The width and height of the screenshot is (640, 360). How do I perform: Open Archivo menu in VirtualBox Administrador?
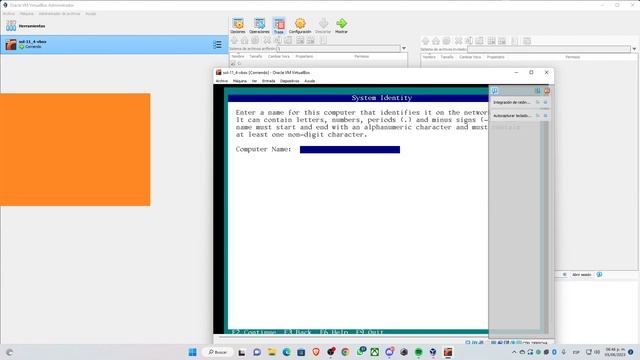pyautogui.click(x=9, y=13)
